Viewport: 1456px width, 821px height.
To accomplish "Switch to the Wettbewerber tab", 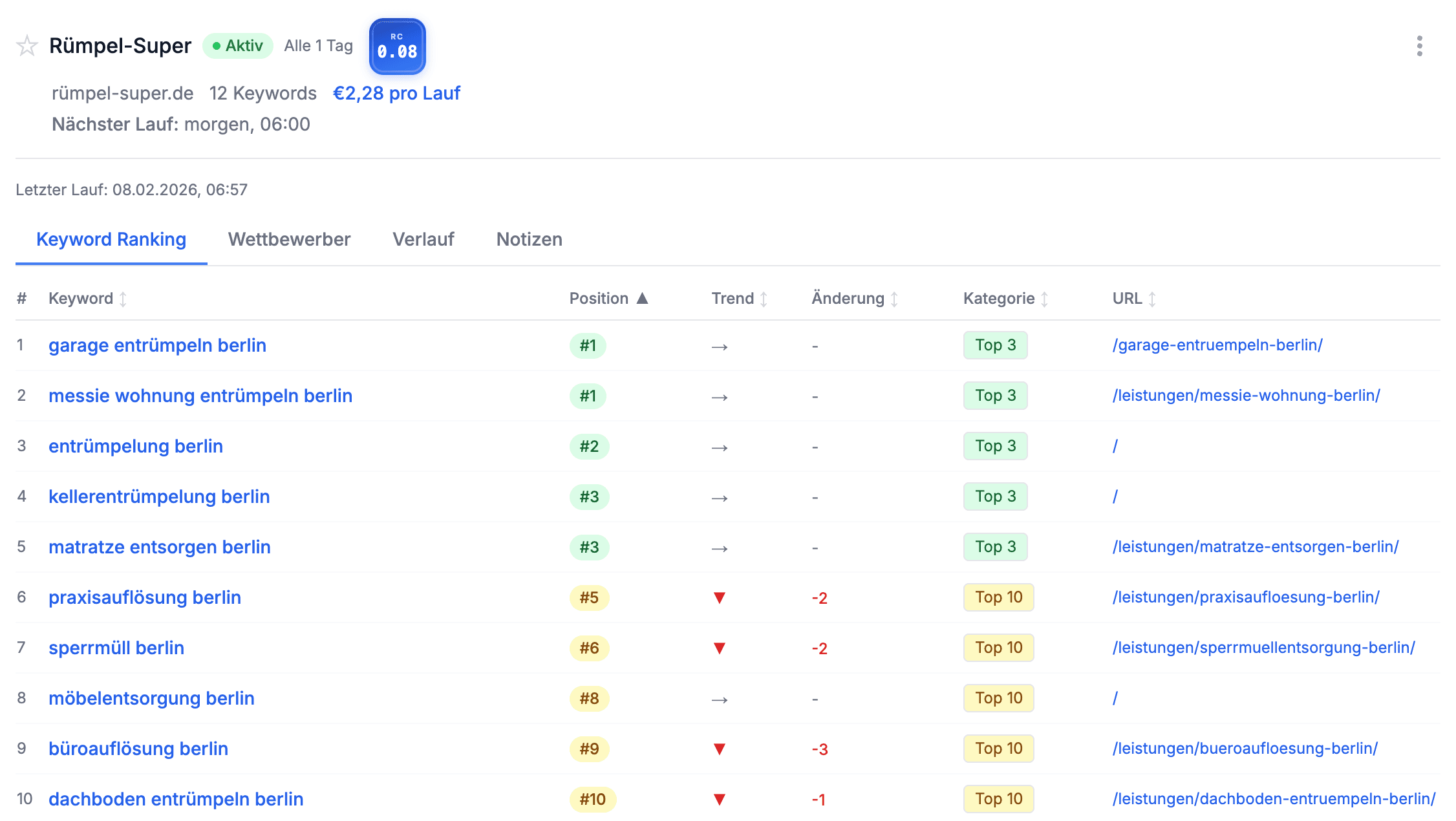I will click(288, 239).
